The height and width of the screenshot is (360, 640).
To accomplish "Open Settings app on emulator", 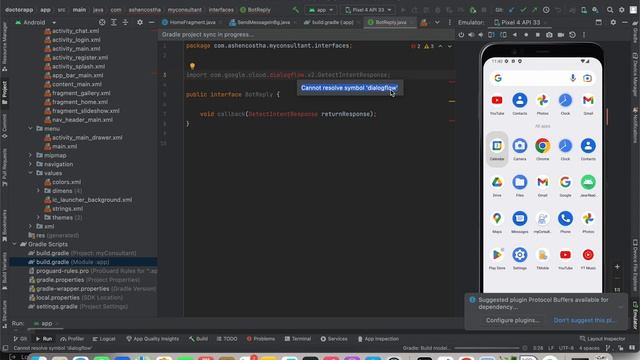I will coord(520,258).
